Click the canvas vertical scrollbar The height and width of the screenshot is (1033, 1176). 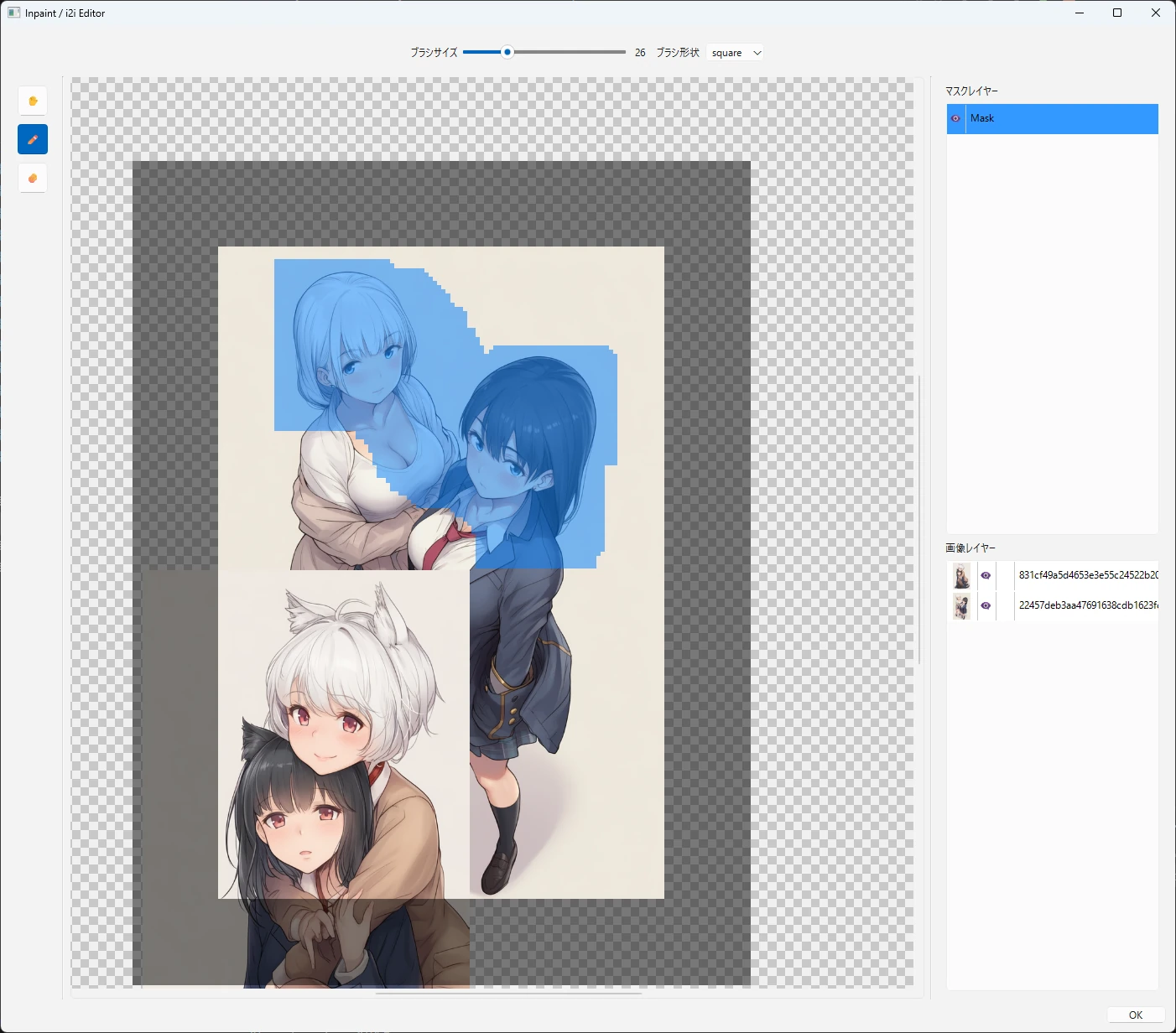(919, 520)
